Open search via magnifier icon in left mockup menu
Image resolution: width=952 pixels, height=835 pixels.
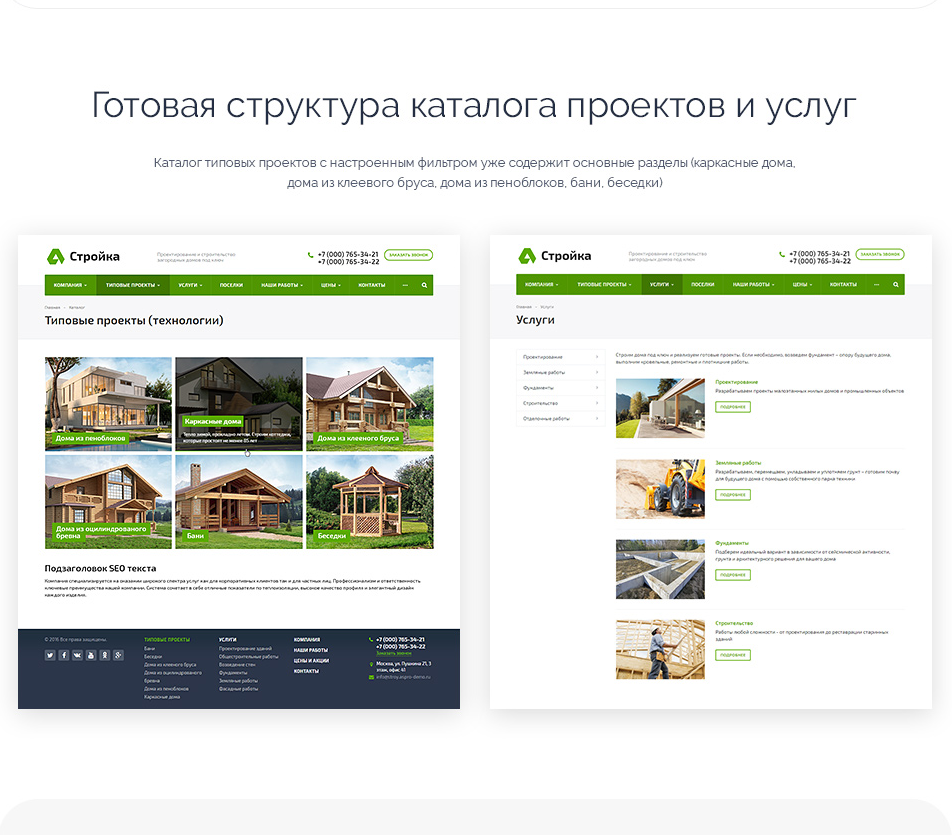[x=424, y=285]
